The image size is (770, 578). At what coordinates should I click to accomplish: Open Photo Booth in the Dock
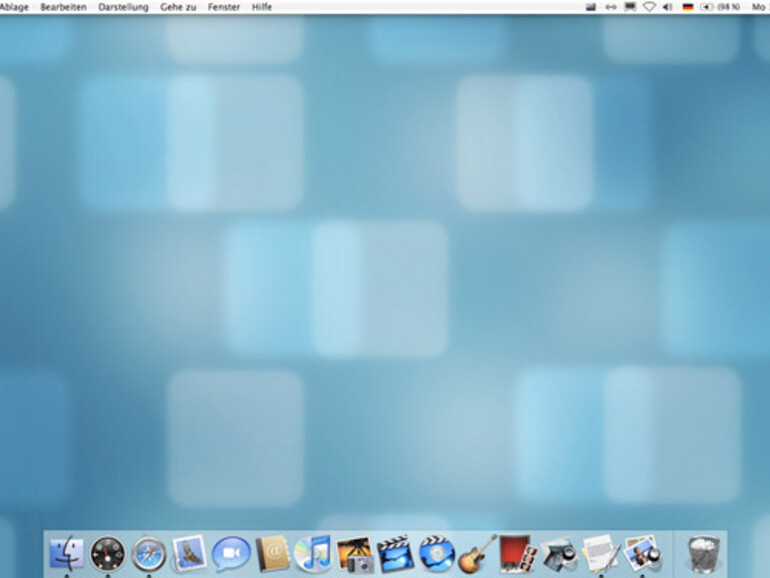(x=517, y=554)
